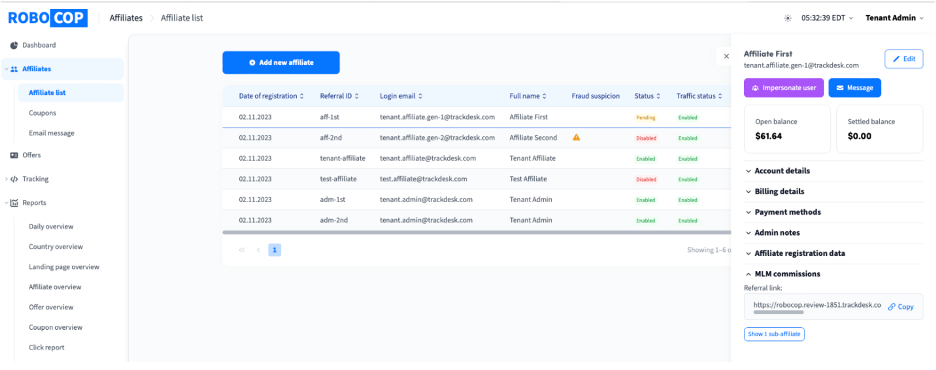Click the Tracking code icon in sidebar
The image size is (936, 370).
(x=14, y=179)
